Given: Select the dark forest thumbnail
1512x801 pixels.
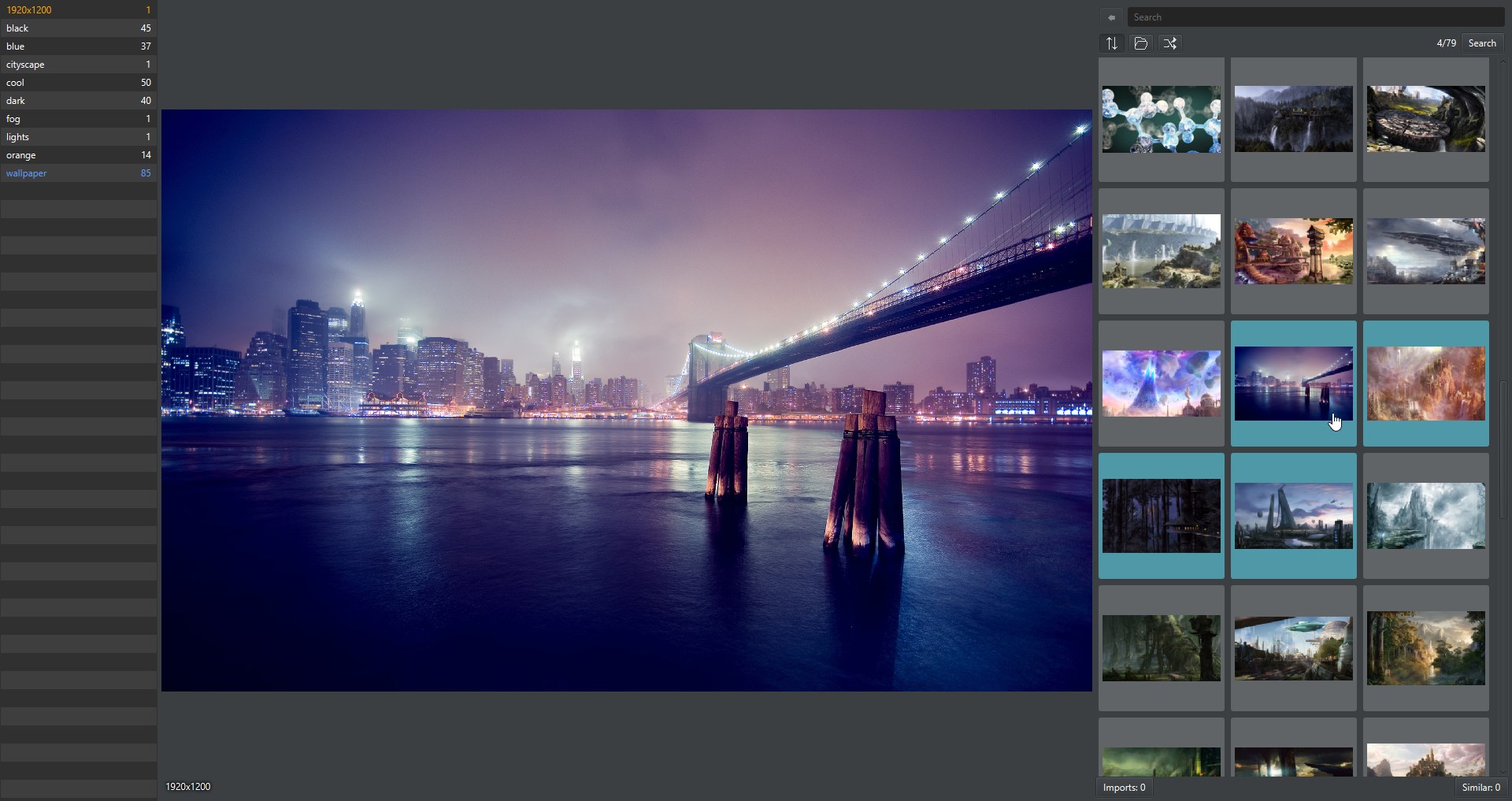Looking at the screenshot, I should 1162,516.
